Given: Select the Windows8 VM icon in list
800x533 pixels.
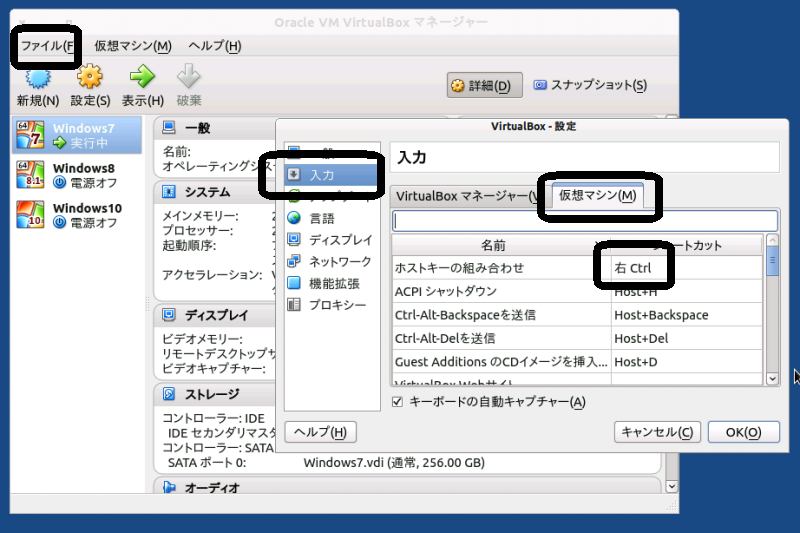Looking at the screenshot, I should (30, 175).
